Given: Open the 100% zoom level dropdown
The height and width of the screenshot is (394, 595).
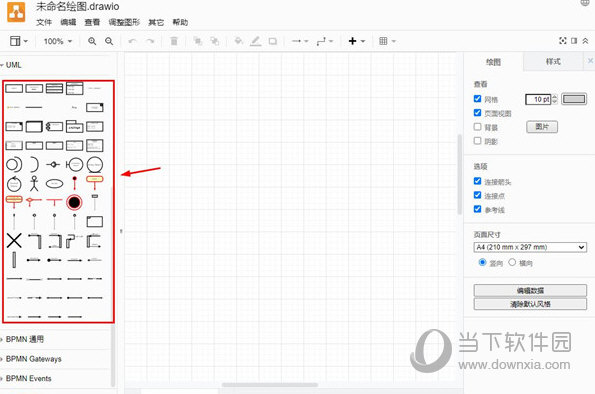Looking at the screenshot, I should 58,41.
